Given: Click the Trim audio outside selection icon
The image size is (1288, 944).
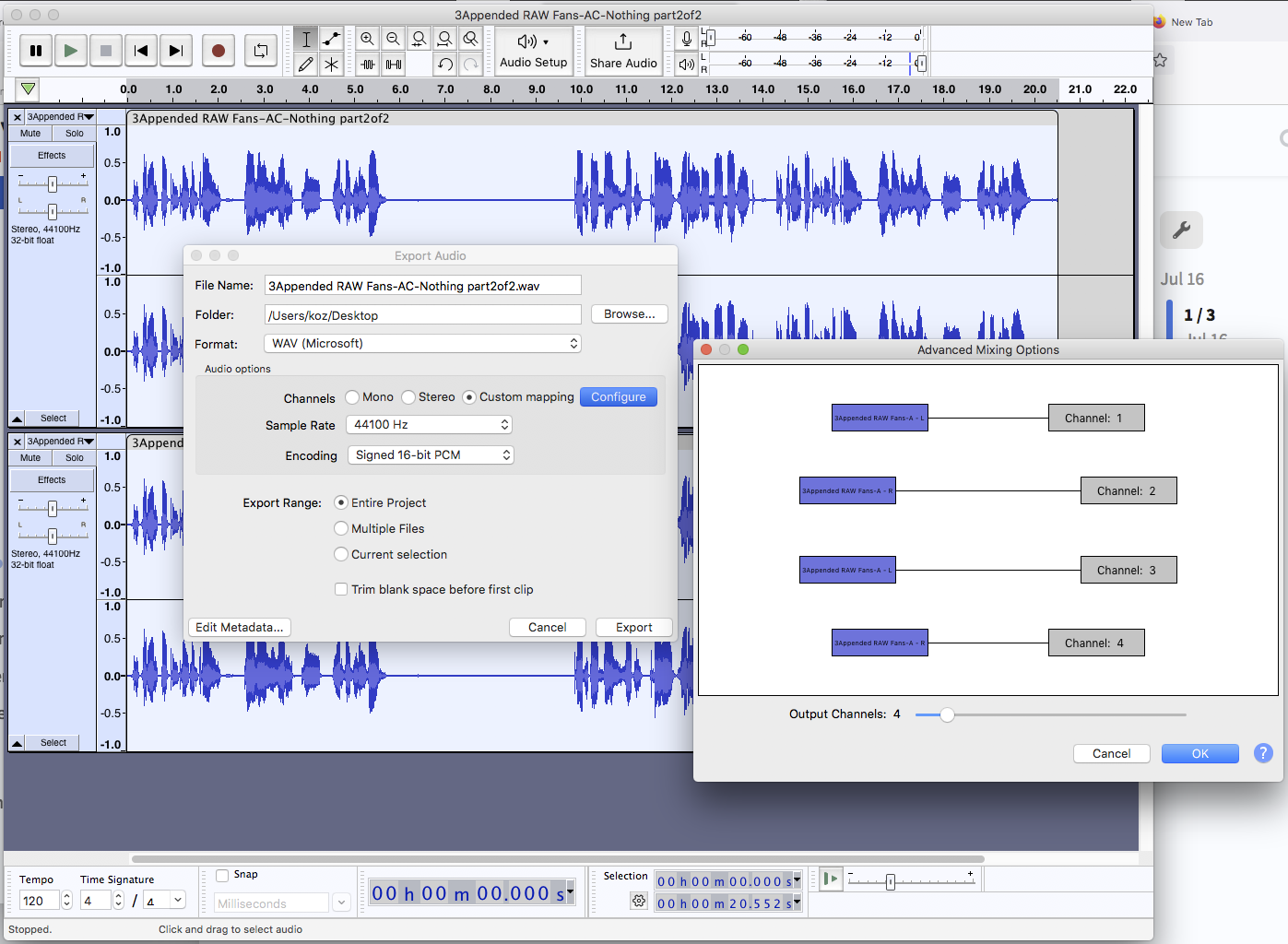Looking at the screenshot, I should 368,64.
